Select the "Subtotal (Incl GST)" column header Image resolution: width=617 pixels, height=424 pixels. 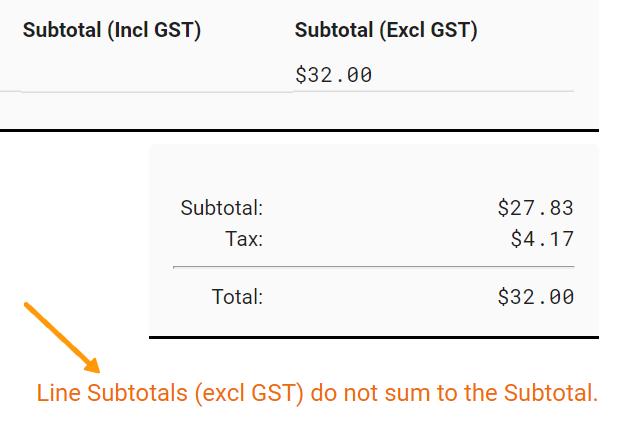(112, 30)
